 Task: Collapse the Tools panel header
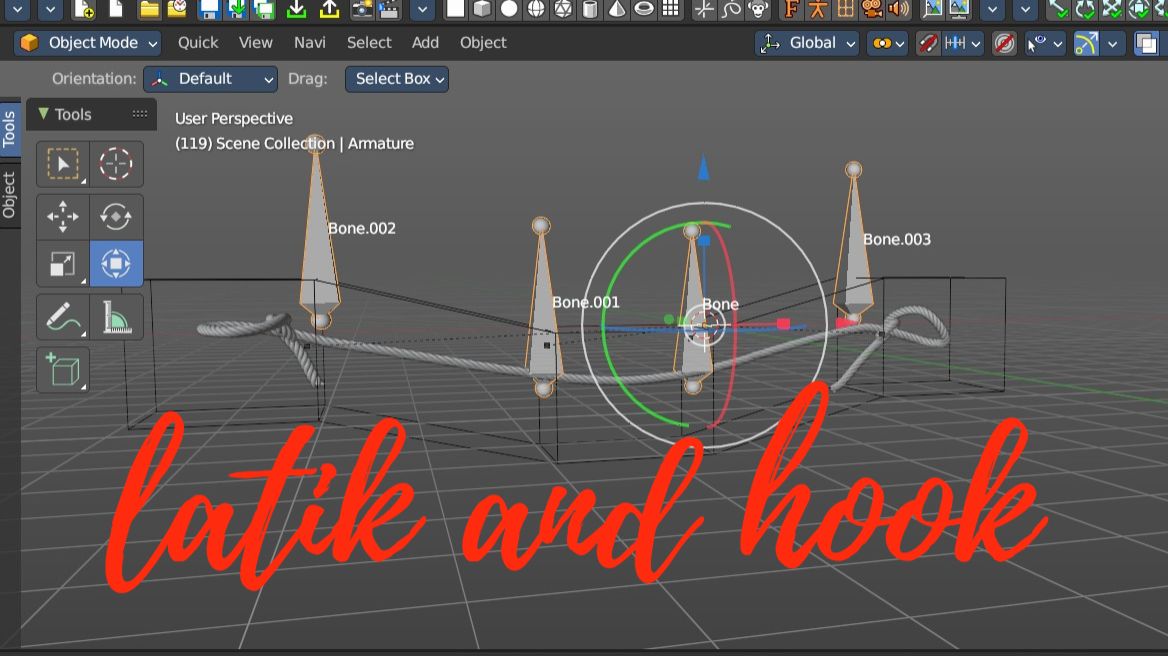click(43, 114)
